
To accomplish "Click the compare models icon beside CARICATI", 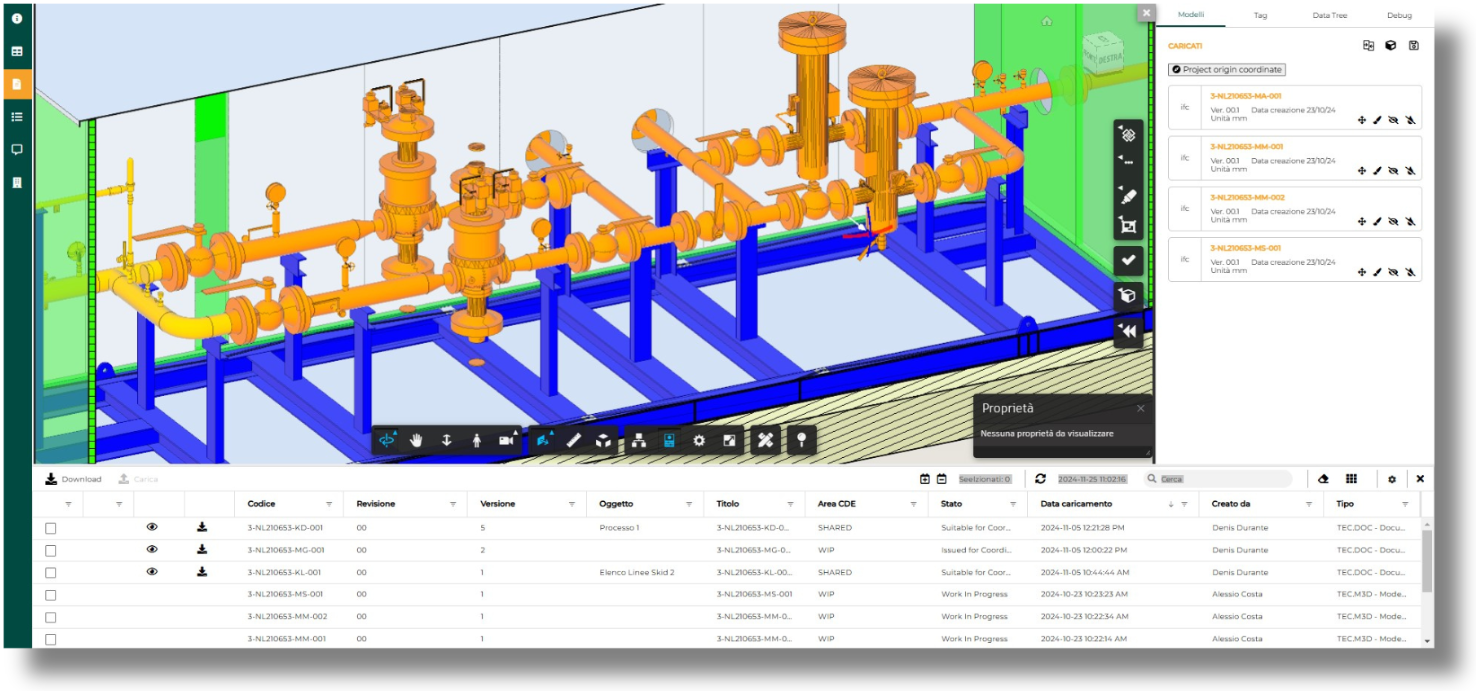I will (x=1368, y=46).
